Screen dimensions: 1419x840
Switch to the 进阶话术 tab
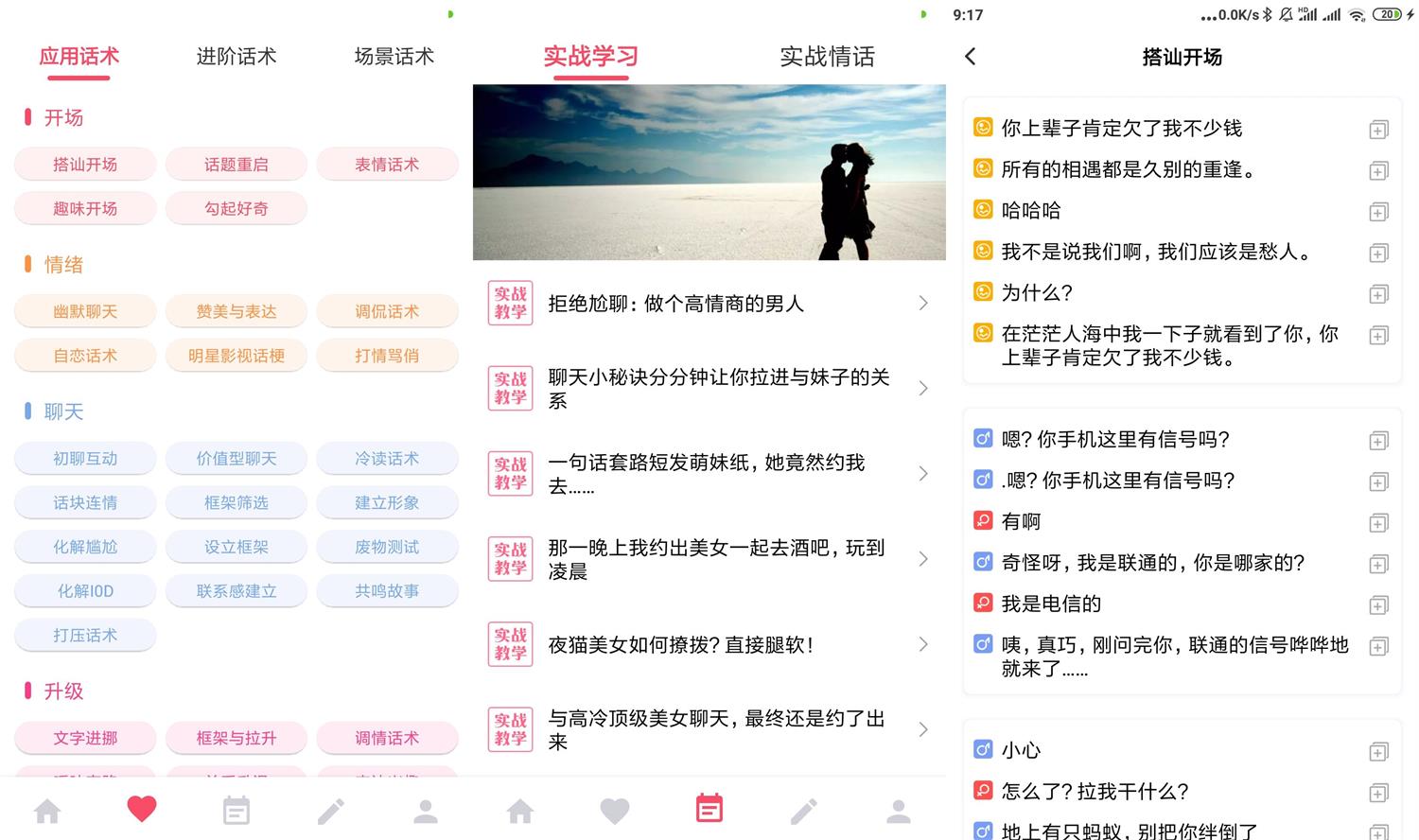click(236, 57)
